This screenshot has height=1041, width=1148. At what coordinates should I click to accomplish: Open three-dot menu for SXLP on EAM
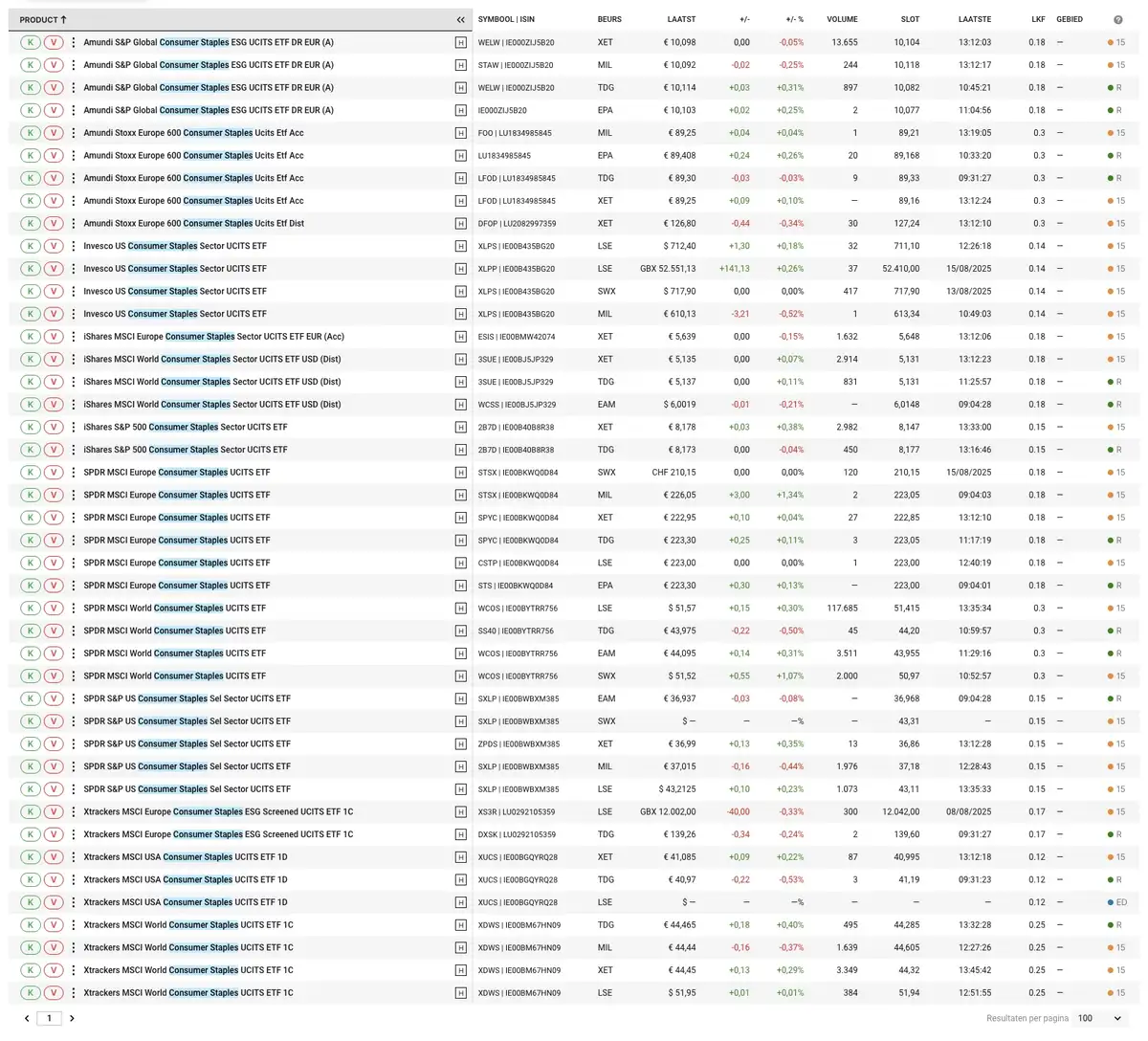pos(74,698)
